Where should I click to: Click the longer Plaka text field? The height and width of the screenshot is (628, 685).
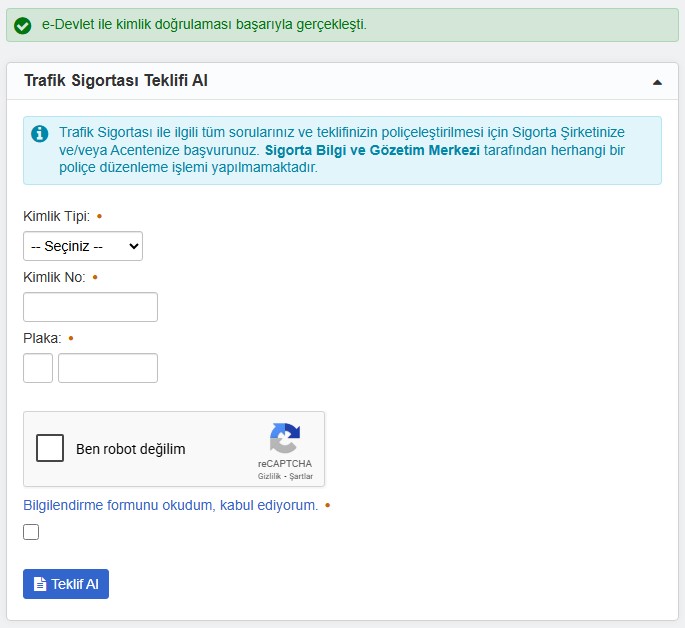click(108, 368)
